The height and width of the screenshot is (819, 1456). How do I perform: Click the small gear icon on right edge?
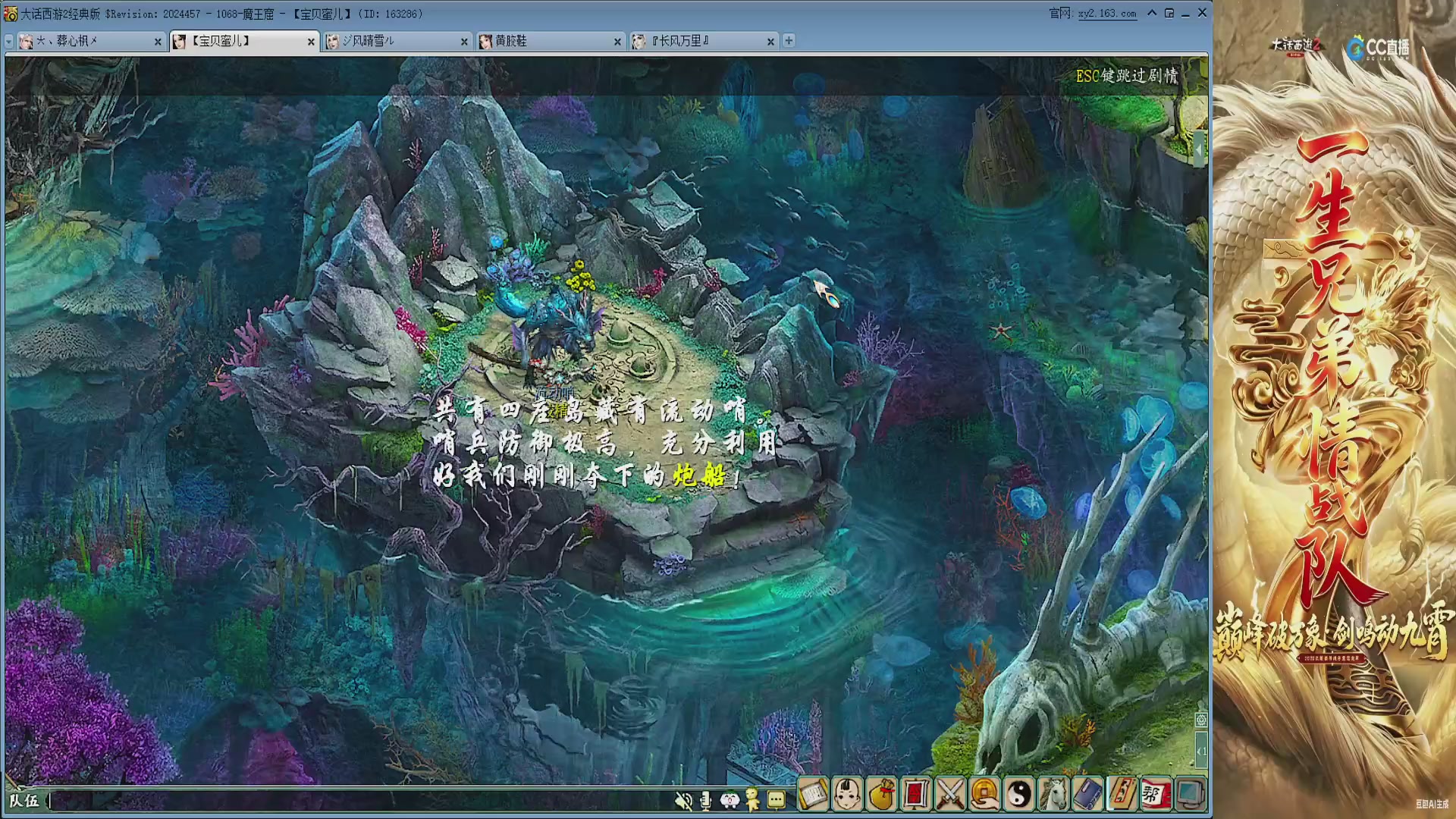[1201, 719]
